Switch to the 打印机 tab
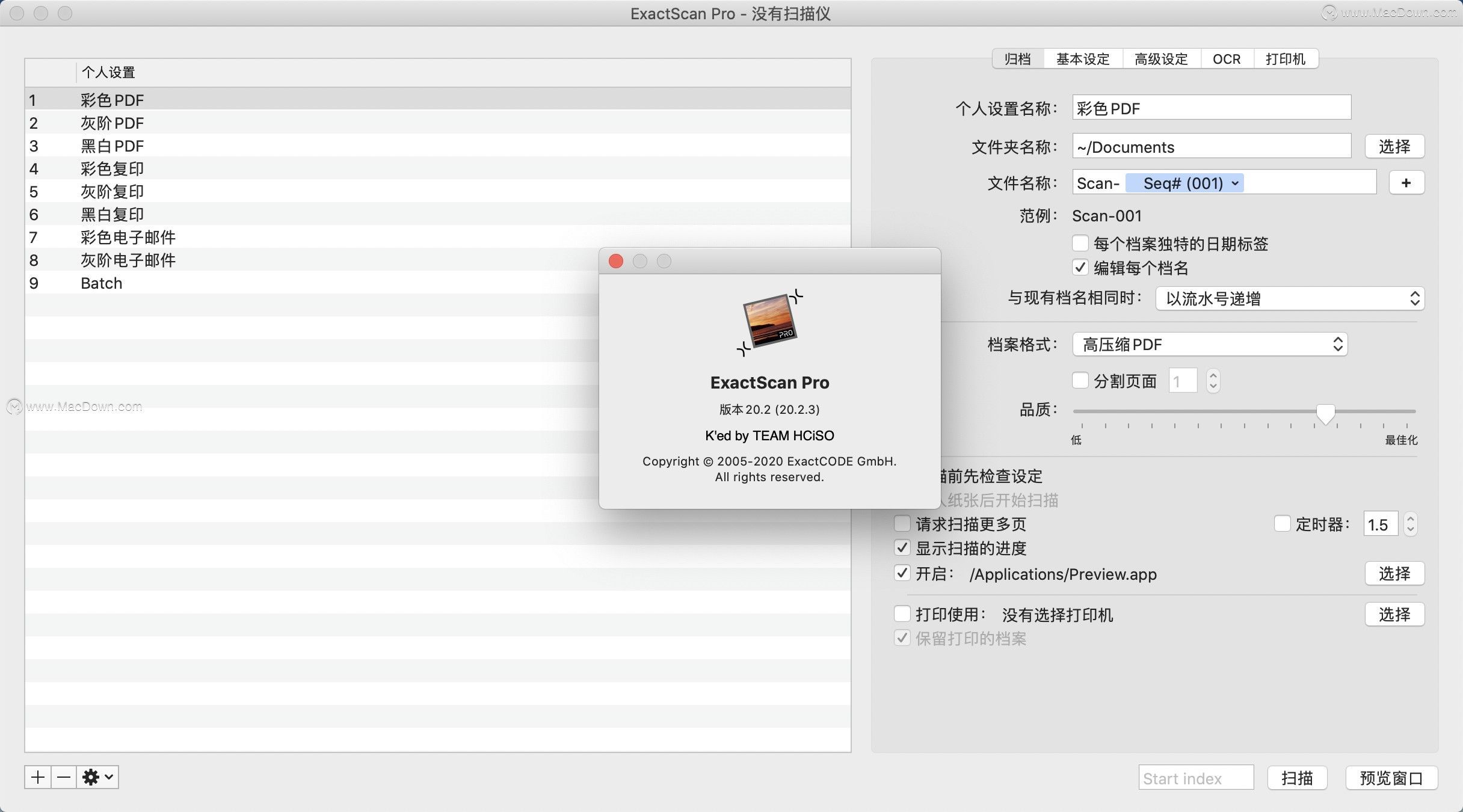The height and width of the screenshot is (812, 1463). pyautogui.click(x=1286, y=59)
